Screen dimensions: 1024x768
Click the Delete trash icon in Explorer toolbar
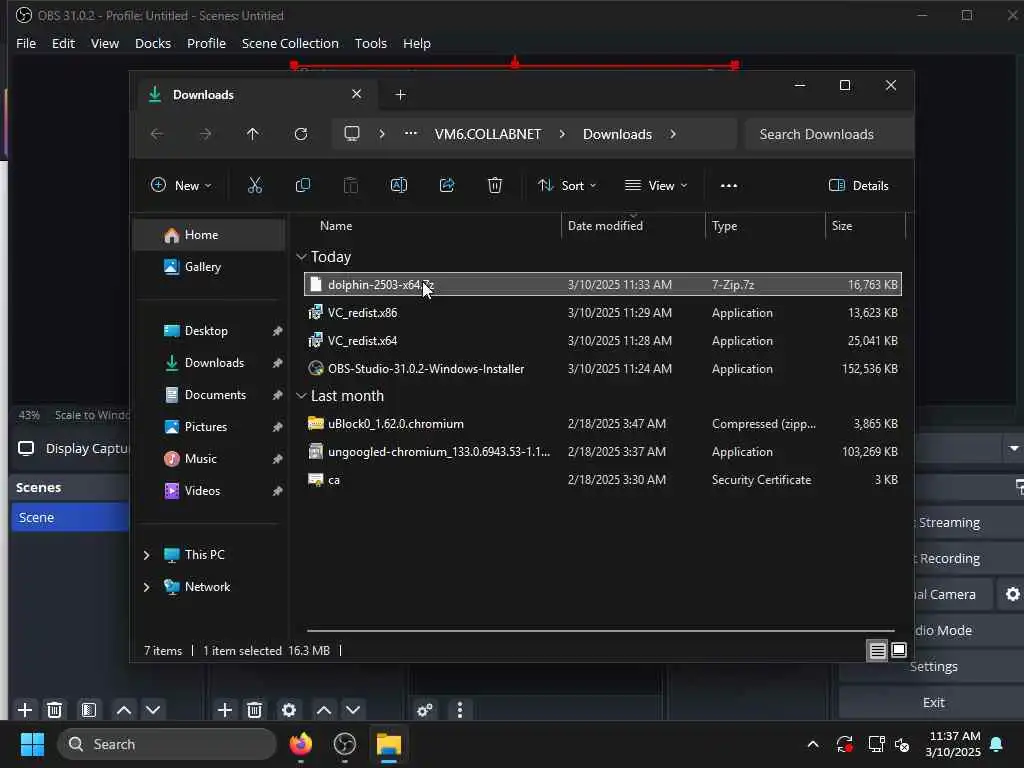point(495,185)
